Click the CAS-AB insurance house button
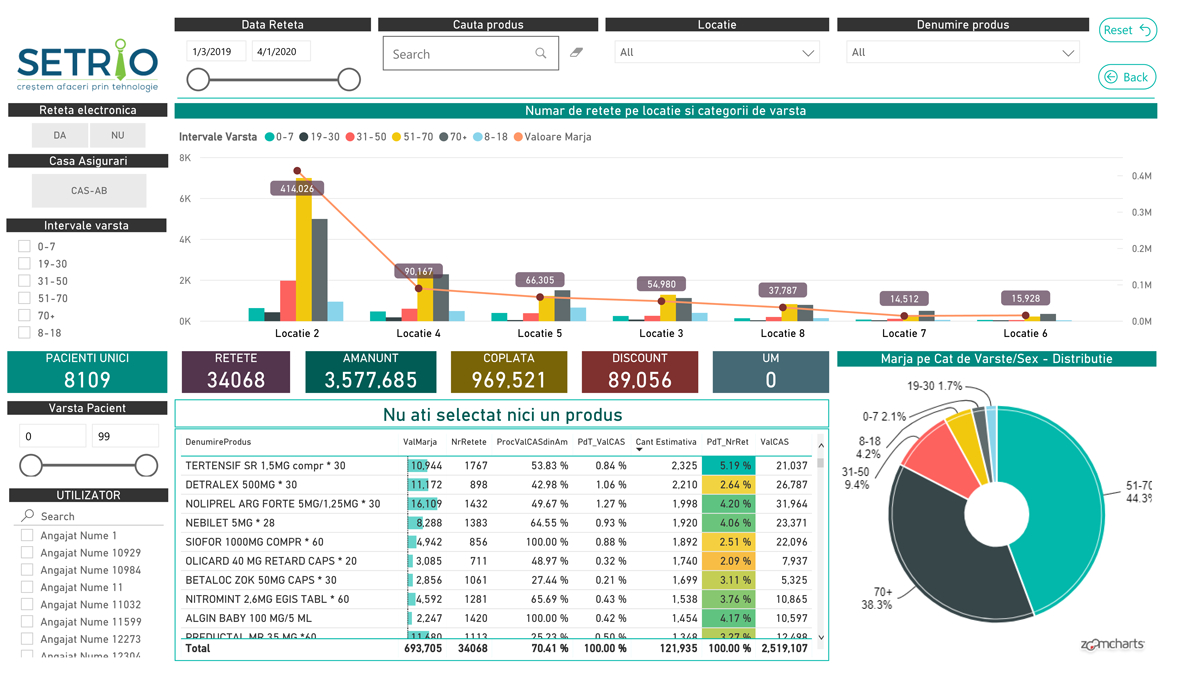 click(x=89, y=190)
